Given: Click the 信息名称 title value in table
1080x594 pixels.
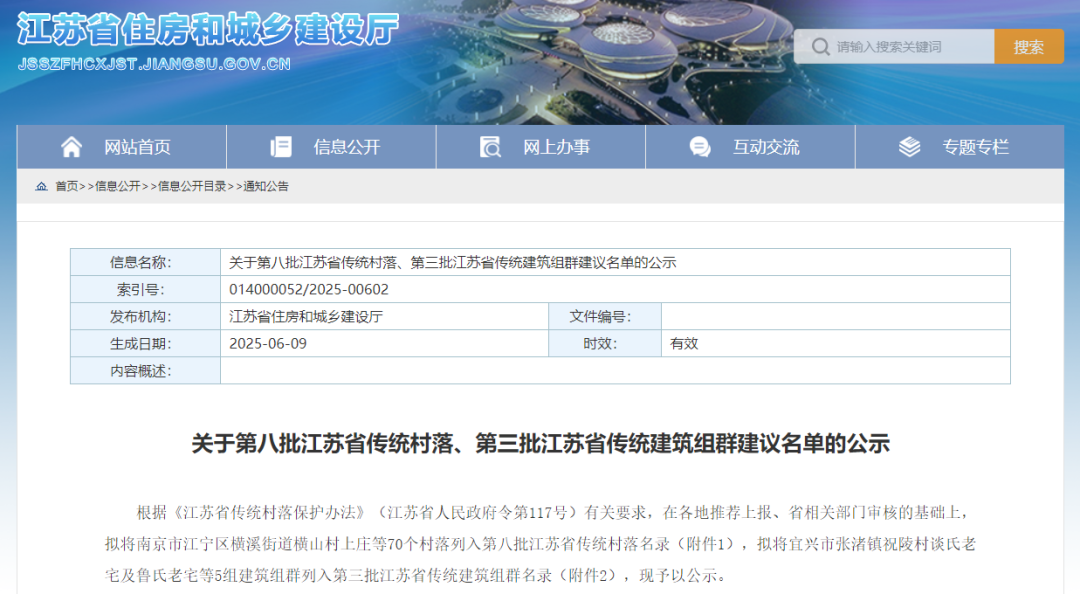Looking at the screenshot, I should [453, 263].
